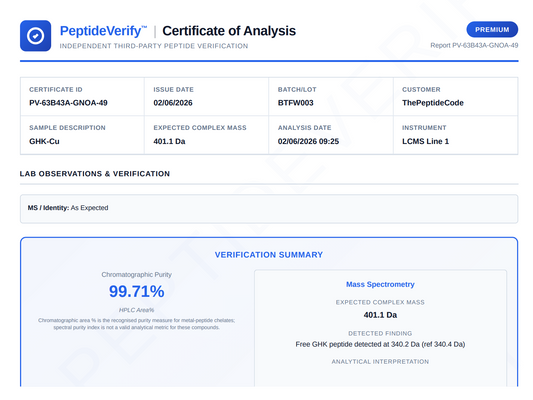533x400 pixels.
Task: Click the Verification Summary title
Action: click(x=269, y=255)
